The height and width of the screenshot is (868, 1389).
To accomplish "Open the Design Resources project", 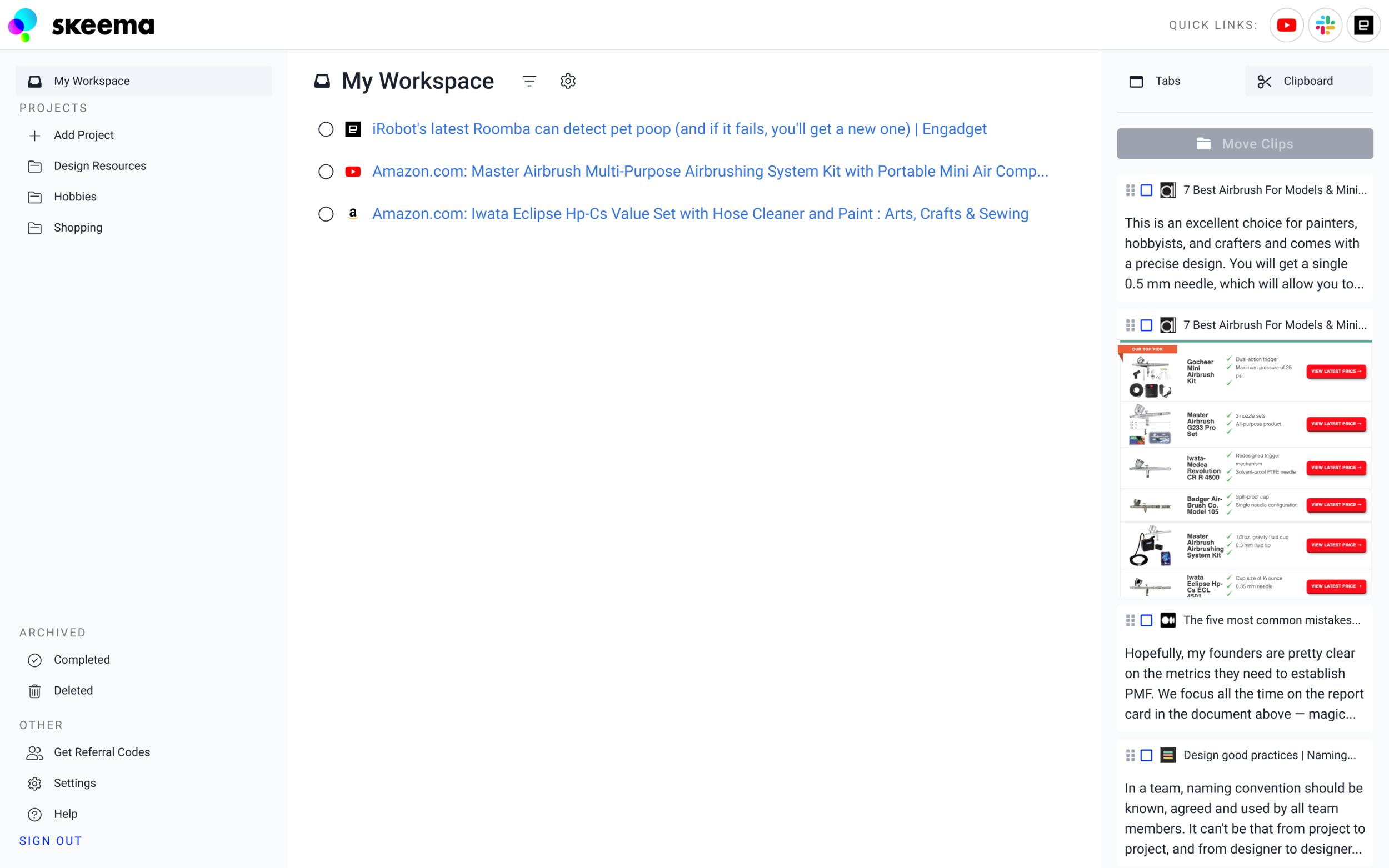I will pyautogui.click(x=143, y=166).
